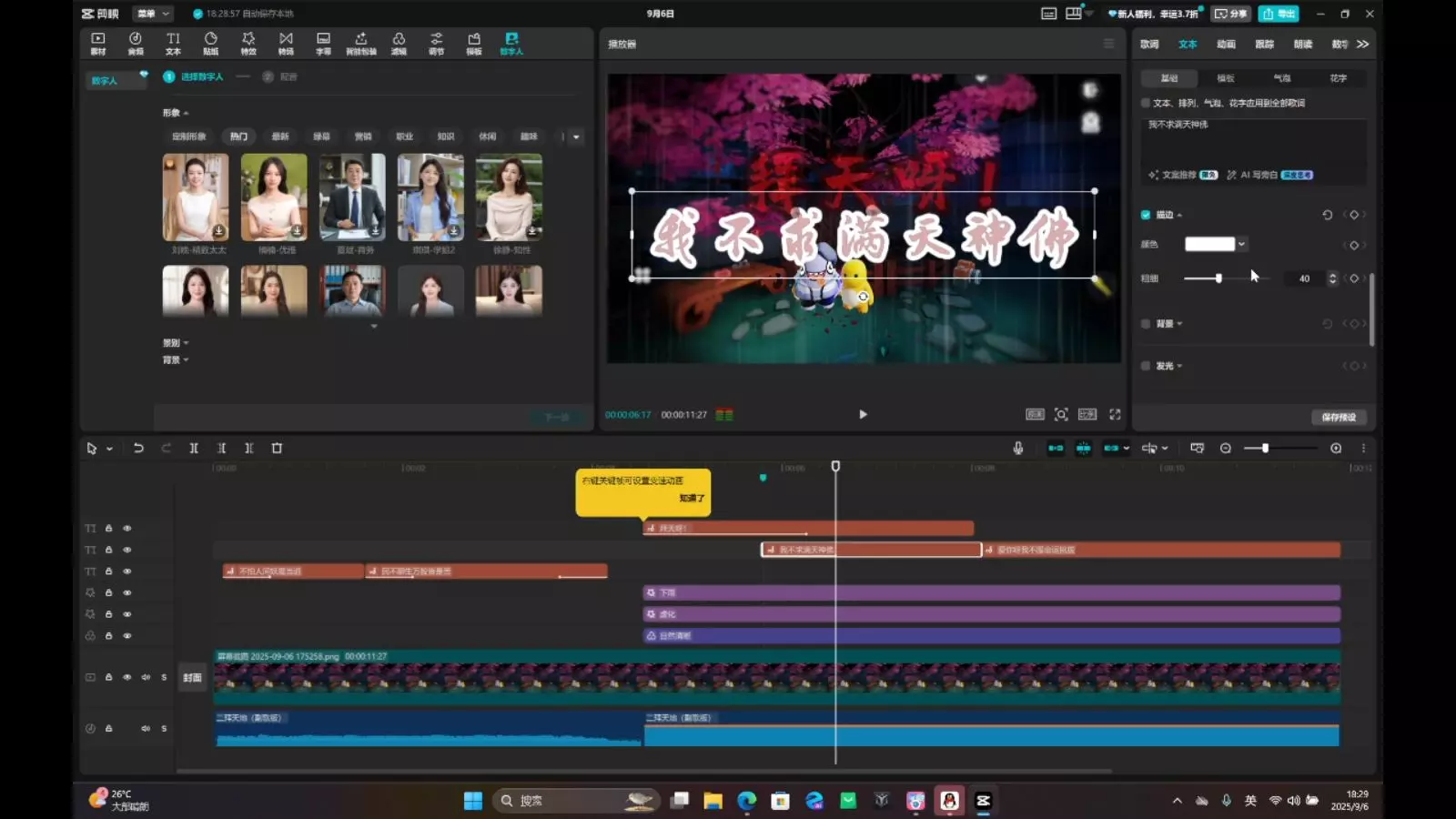Open the stroke color dropdown arrow
This screenshot has width=1456, height=819.
1241,244
